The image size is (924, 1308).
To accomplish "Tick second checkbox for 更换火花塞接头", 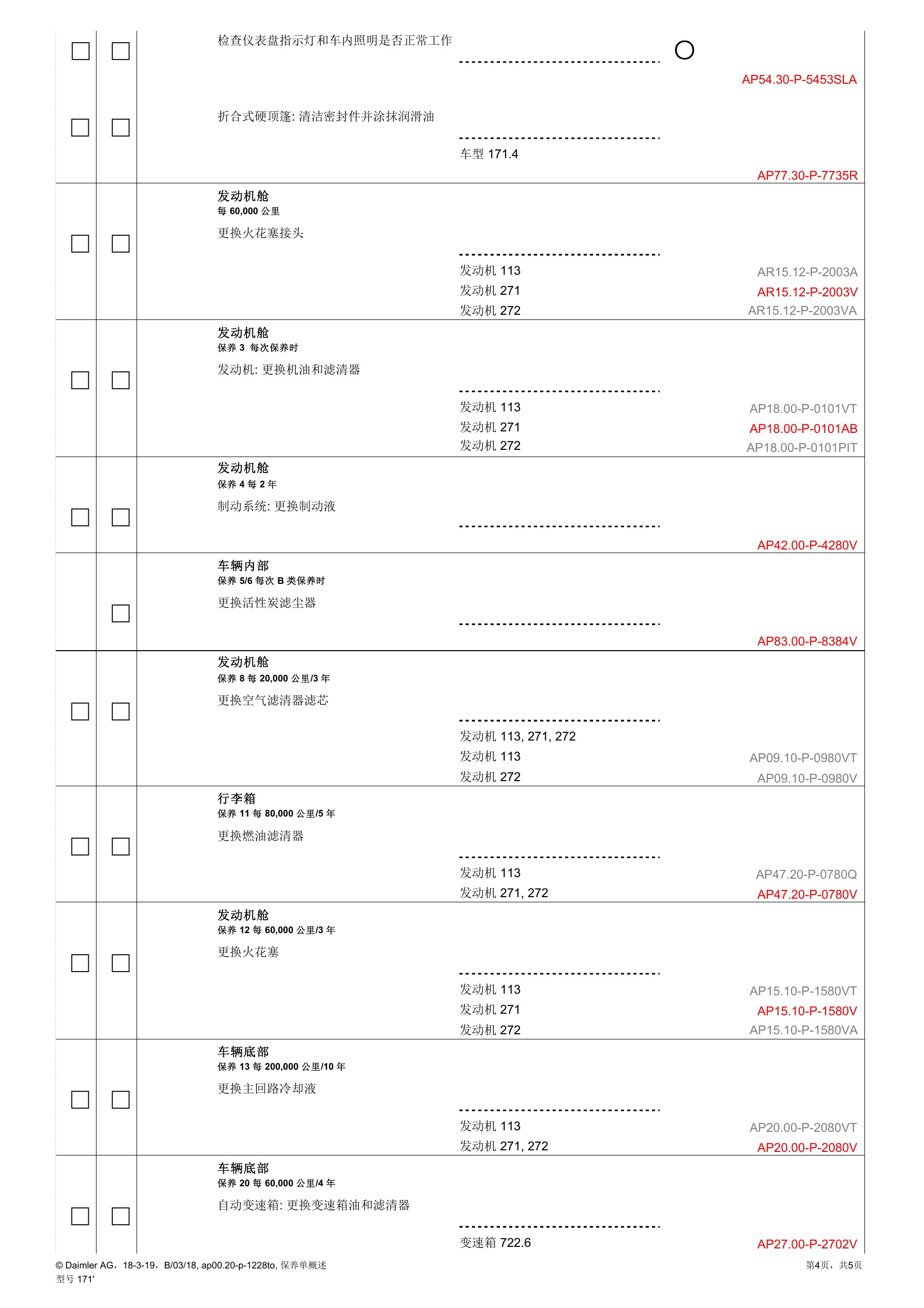I will [120, 243].
